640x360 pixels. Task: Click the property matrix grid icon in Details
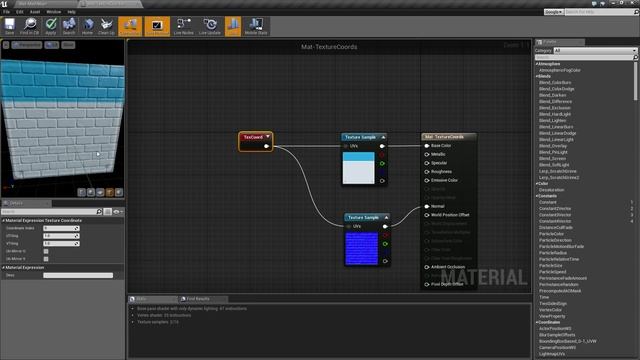pyautogui.click(x=107, y=211)
